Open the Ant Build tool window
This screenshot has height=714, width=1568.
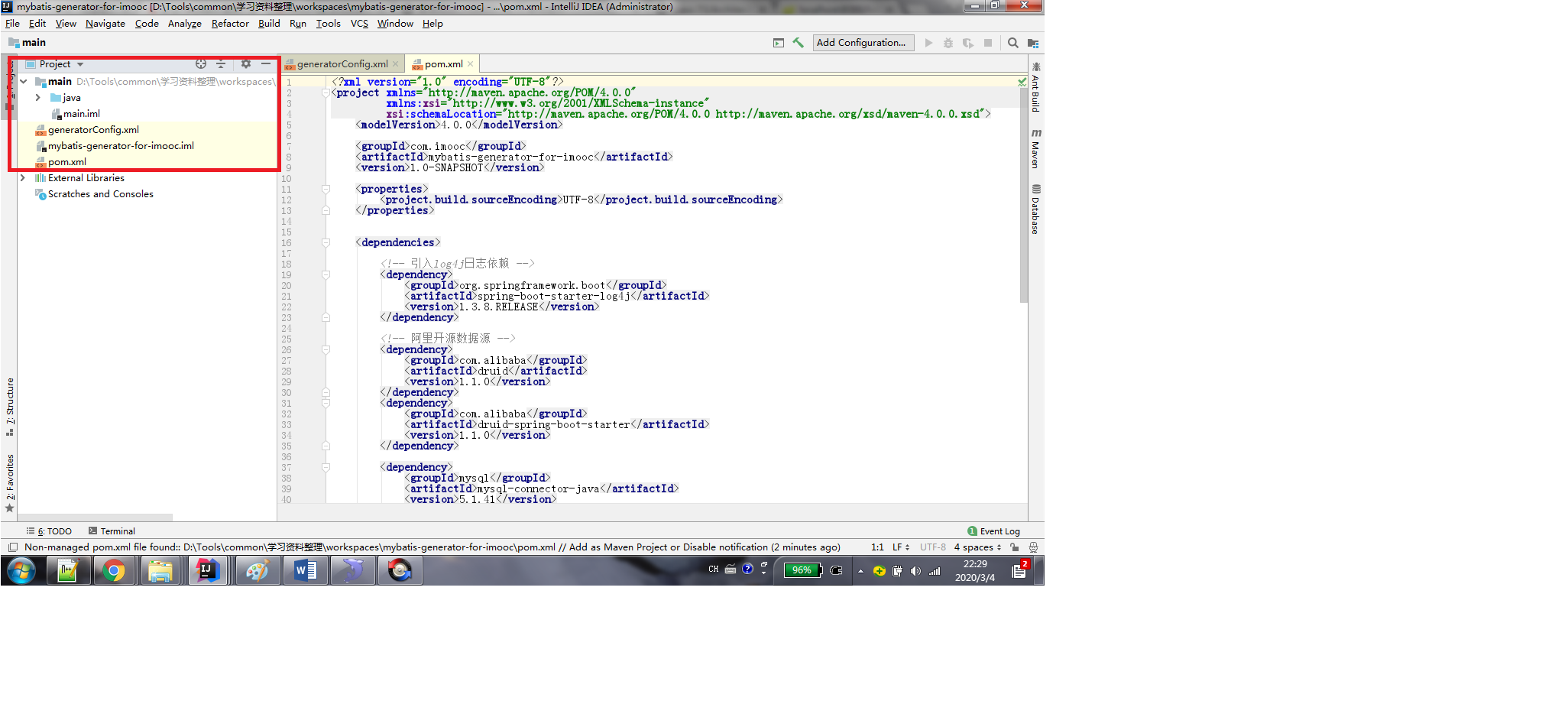click(1036, 86)
